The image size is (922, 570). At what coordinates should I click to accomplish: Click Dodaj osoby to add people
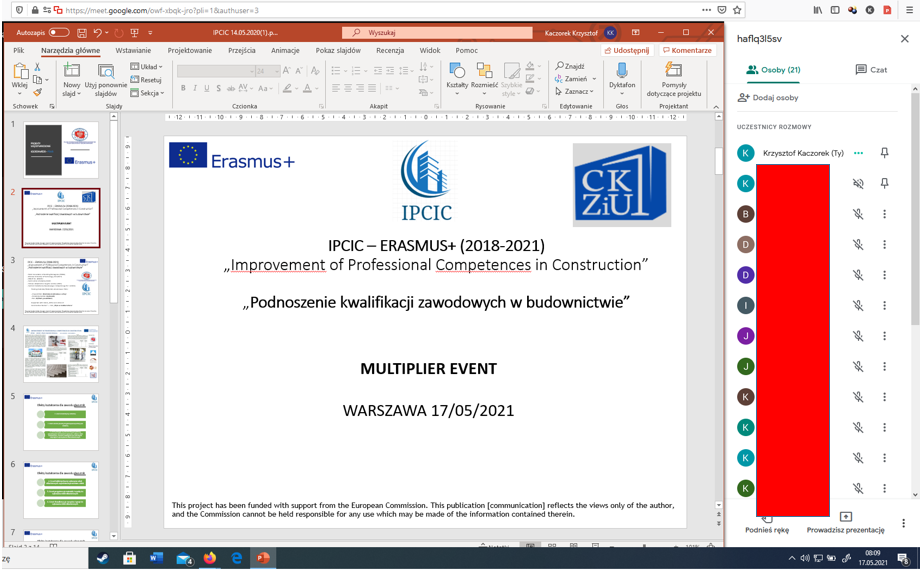[769, 98]
